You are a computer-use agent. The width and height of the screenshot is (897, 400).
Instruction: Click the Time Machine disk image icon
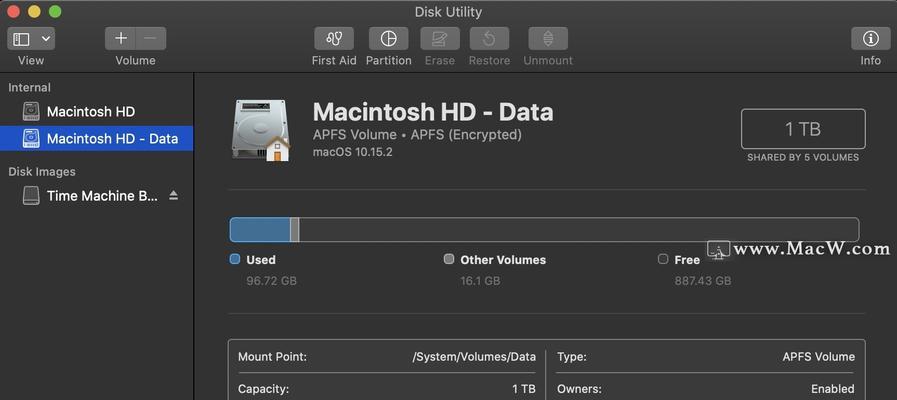click(31, 196)
